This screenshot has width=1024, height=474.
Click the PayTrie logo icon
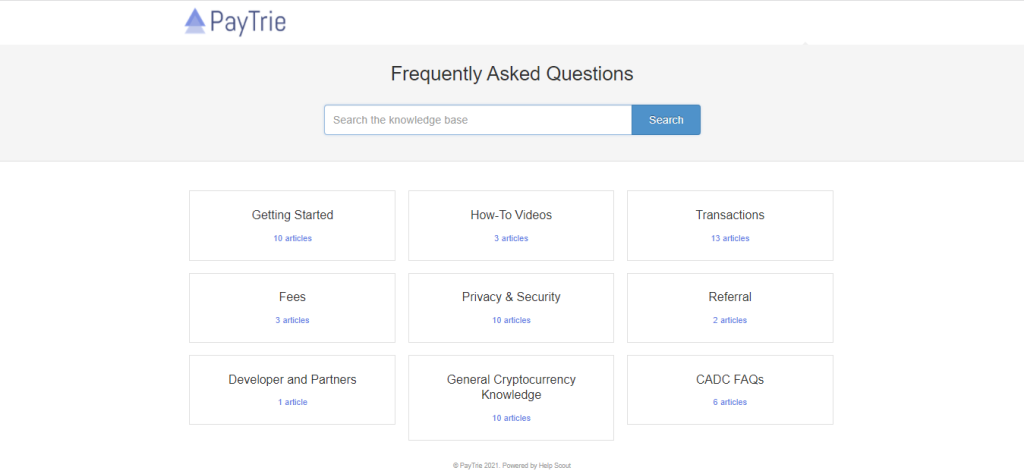pos(195,21)
